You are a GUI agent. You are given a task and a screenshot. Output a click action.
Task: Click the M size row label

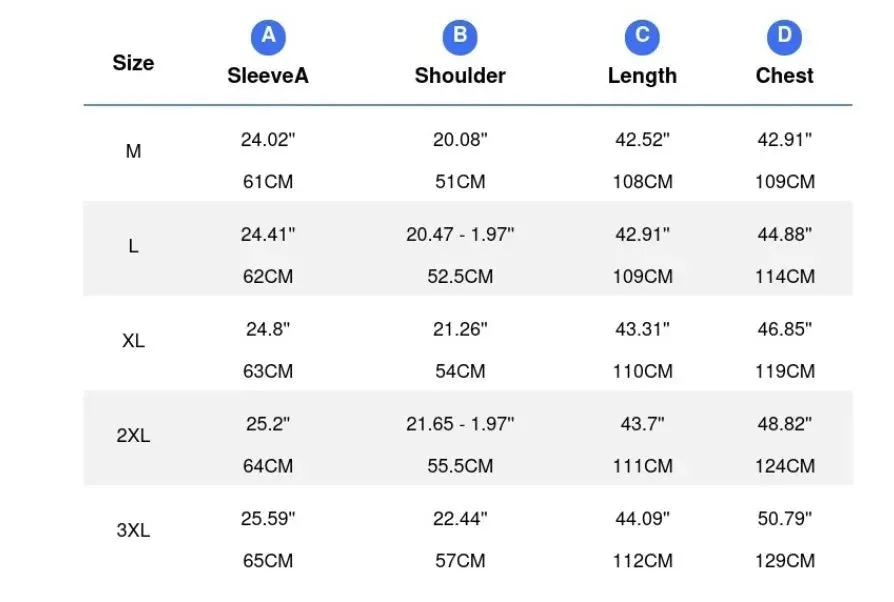click(x=133, y=151)
